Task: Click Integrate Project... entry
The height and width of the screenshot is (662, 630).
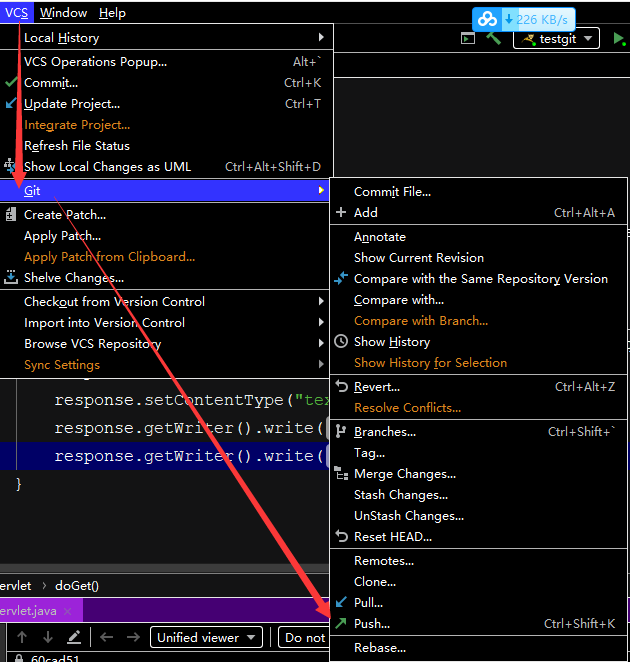Action: [x=166, y=125]
